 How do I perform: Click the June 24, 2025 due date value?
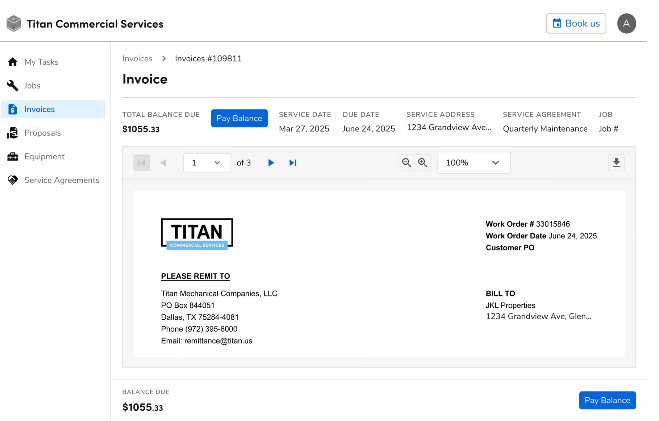tap(369, 129)
